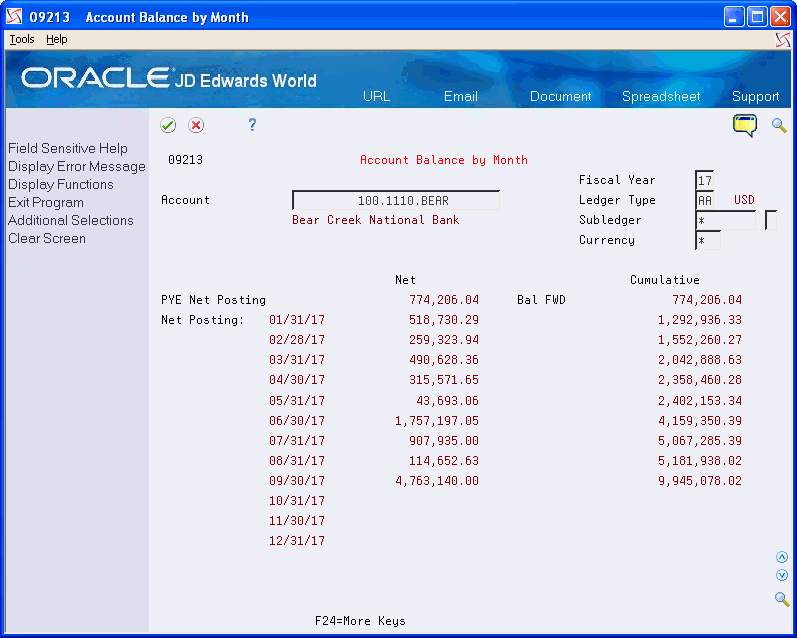Select Field Sensitive Help
Viewport: 797px width, 638px height.
coord(68,148)
